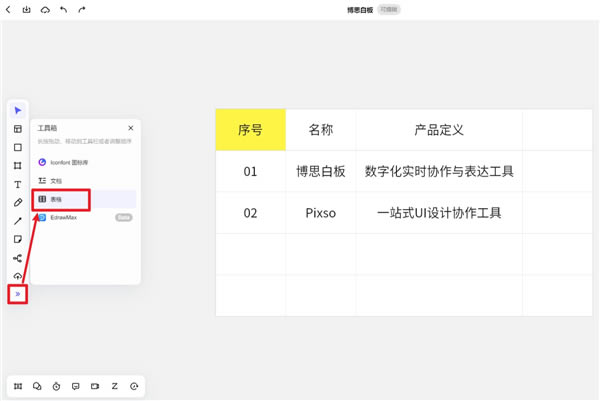Pick the sticky note tool
The image size is (600, 401).
pyautogui.click(x=17, y=239)
